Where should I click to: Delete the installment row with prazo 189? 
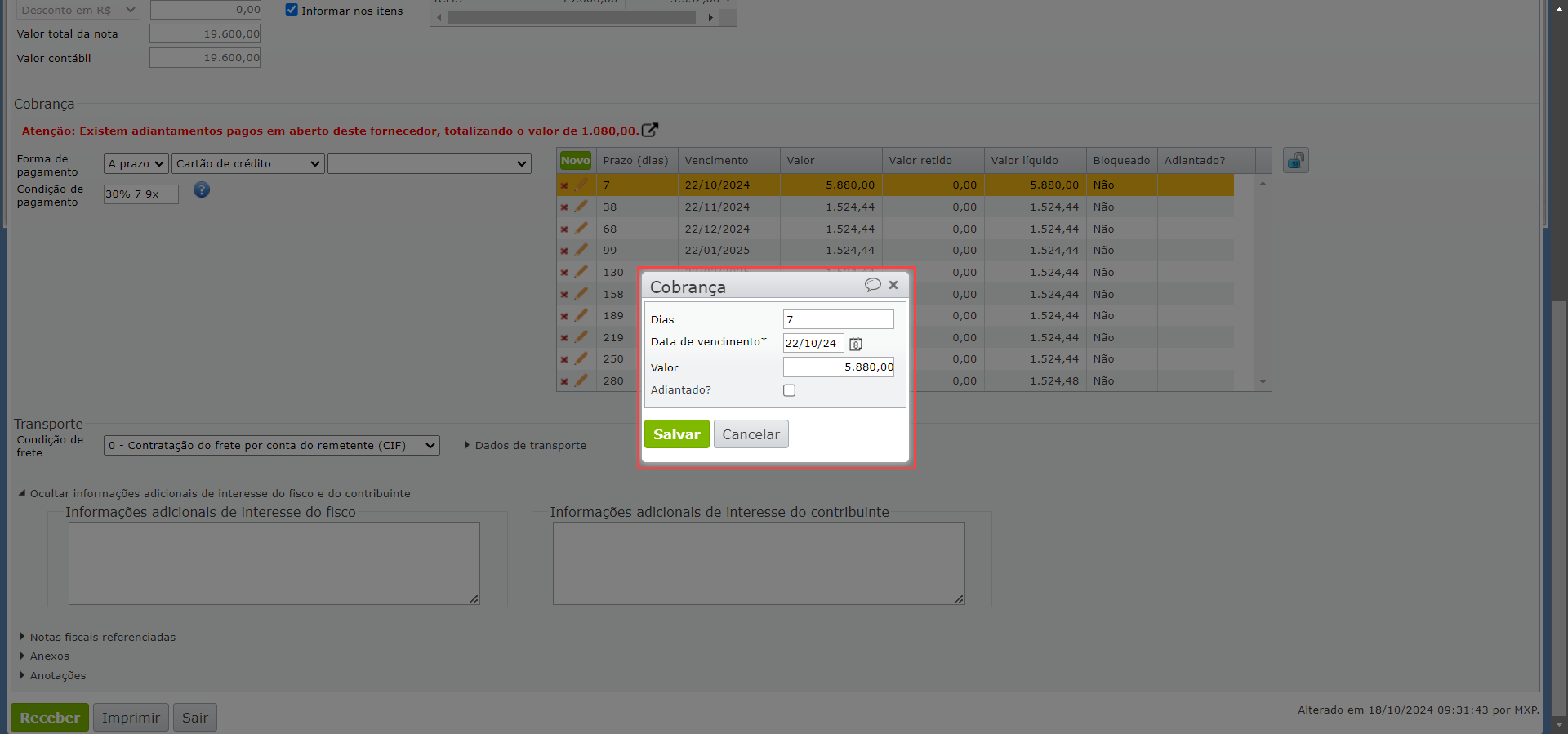pos(564,316)
